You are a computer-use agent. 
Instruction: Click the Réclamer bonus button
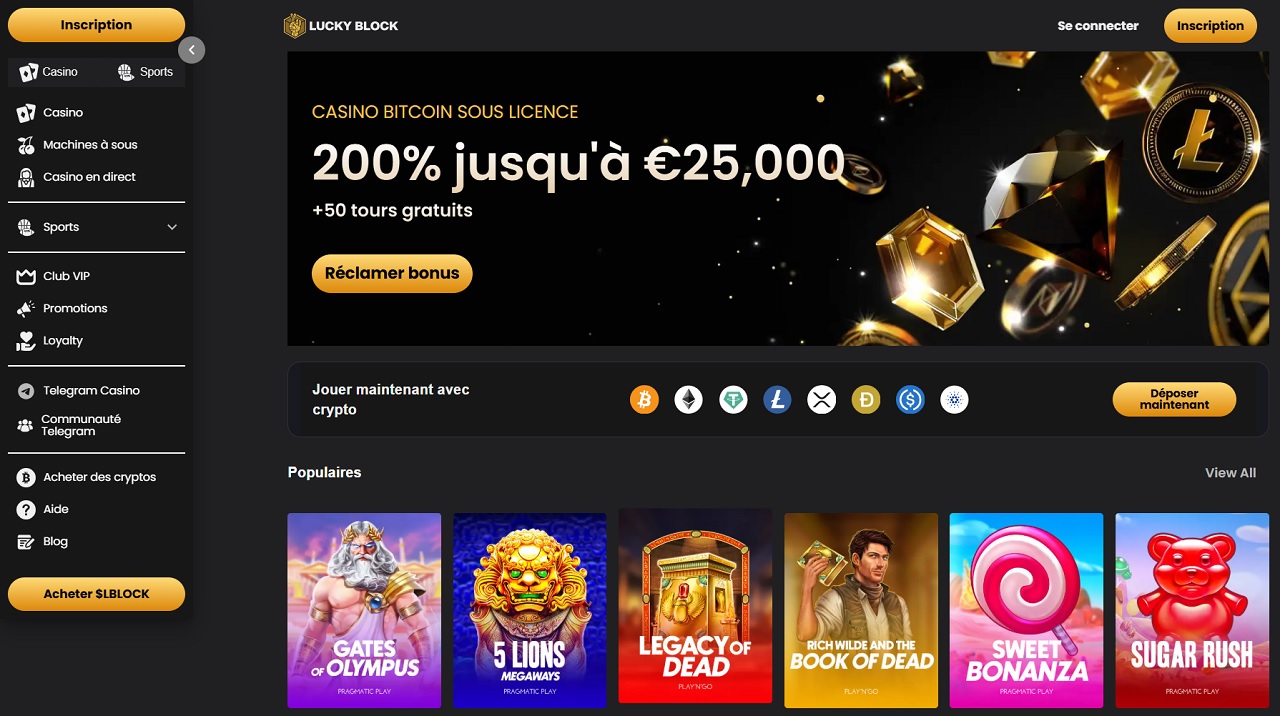tap(392, 273)
